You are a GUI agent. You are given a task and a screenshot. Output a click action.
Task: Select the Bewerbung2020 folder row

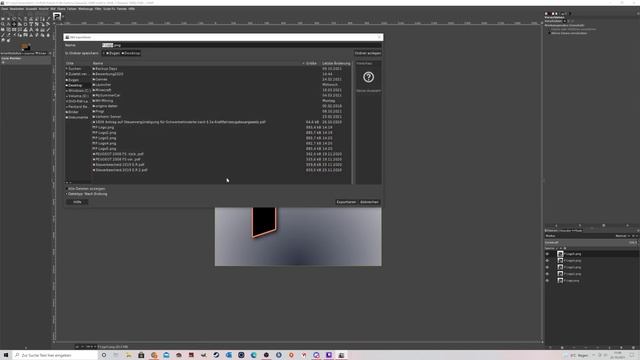tap(221, 74)
